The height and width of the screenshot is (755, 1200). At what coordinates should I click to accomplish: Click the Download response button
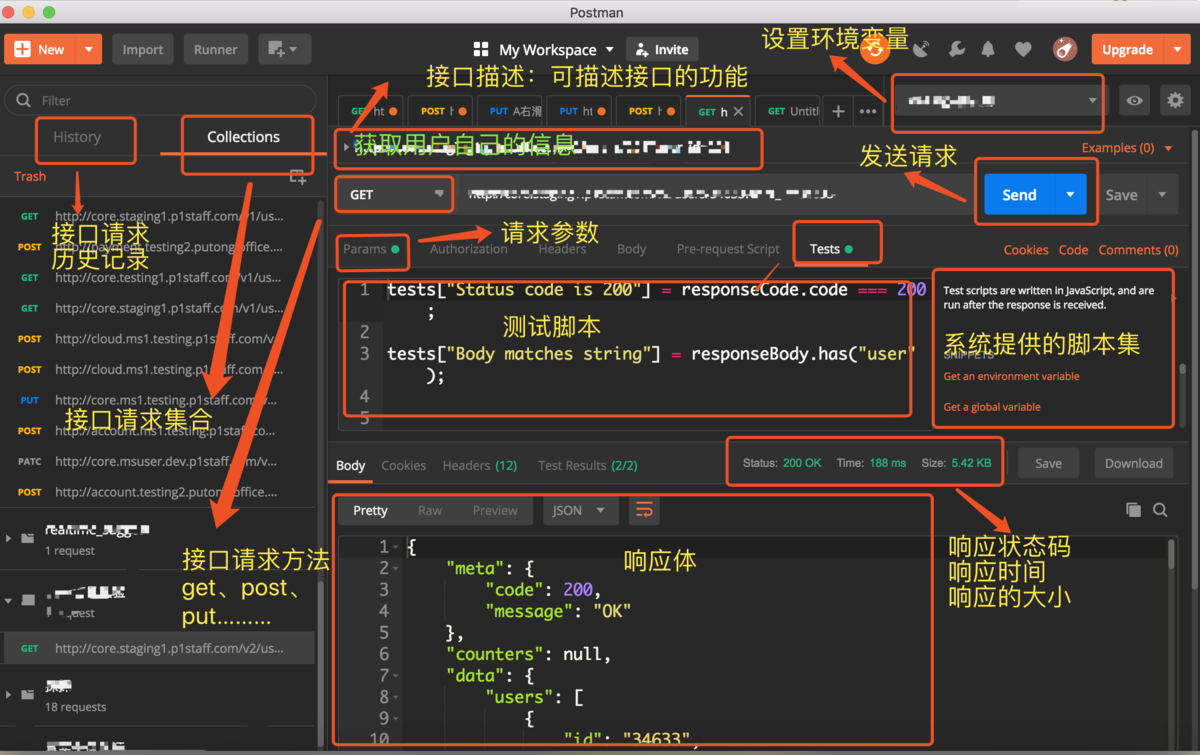pos(1133,463)
